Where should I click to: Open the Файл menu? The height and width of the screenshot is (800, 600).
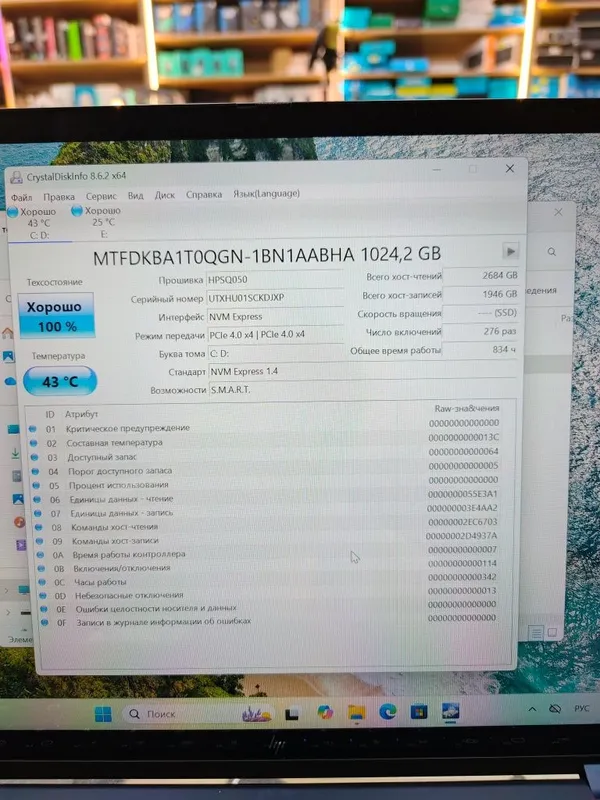click(x=21, y=197)
